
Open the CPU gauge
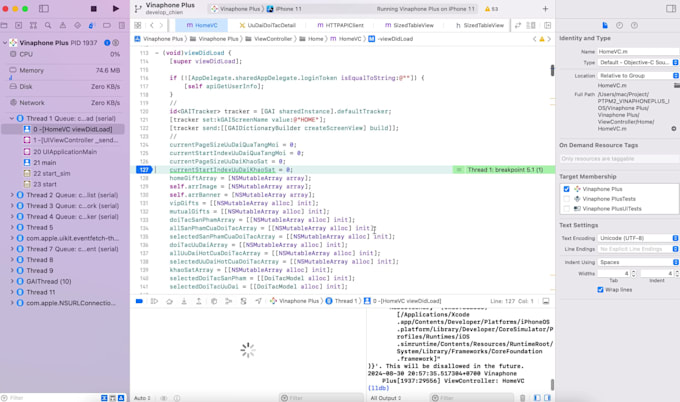coord(64,55)
